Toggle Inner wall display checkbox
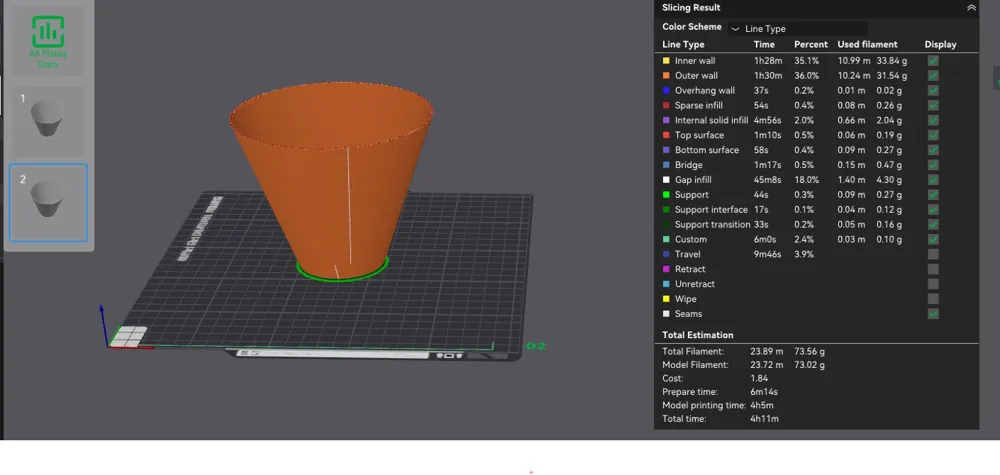The image size is (1000, 475). [933, 61]
